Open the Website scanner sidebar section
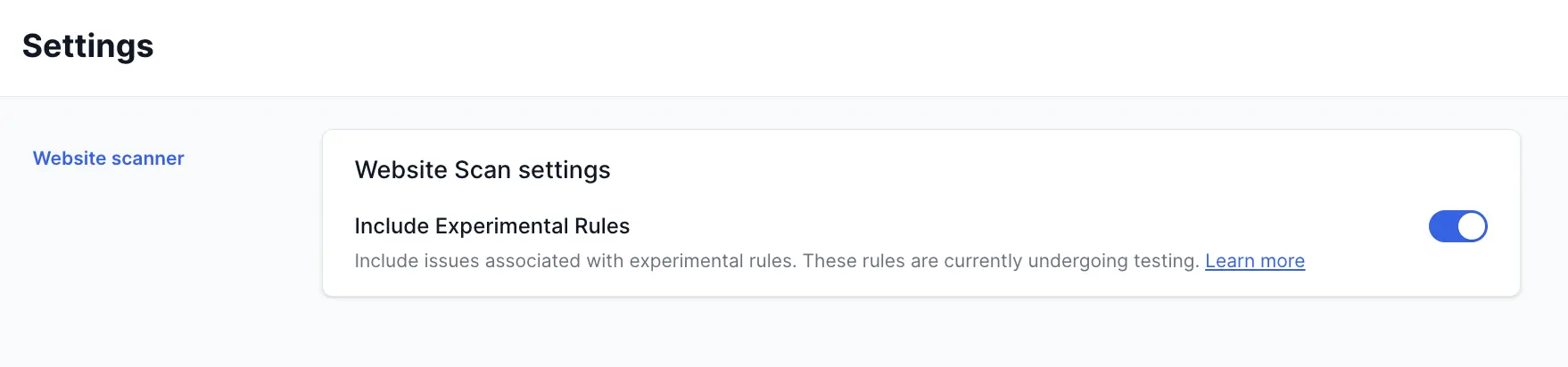The image size is (1568, 367). click(108, 159)
